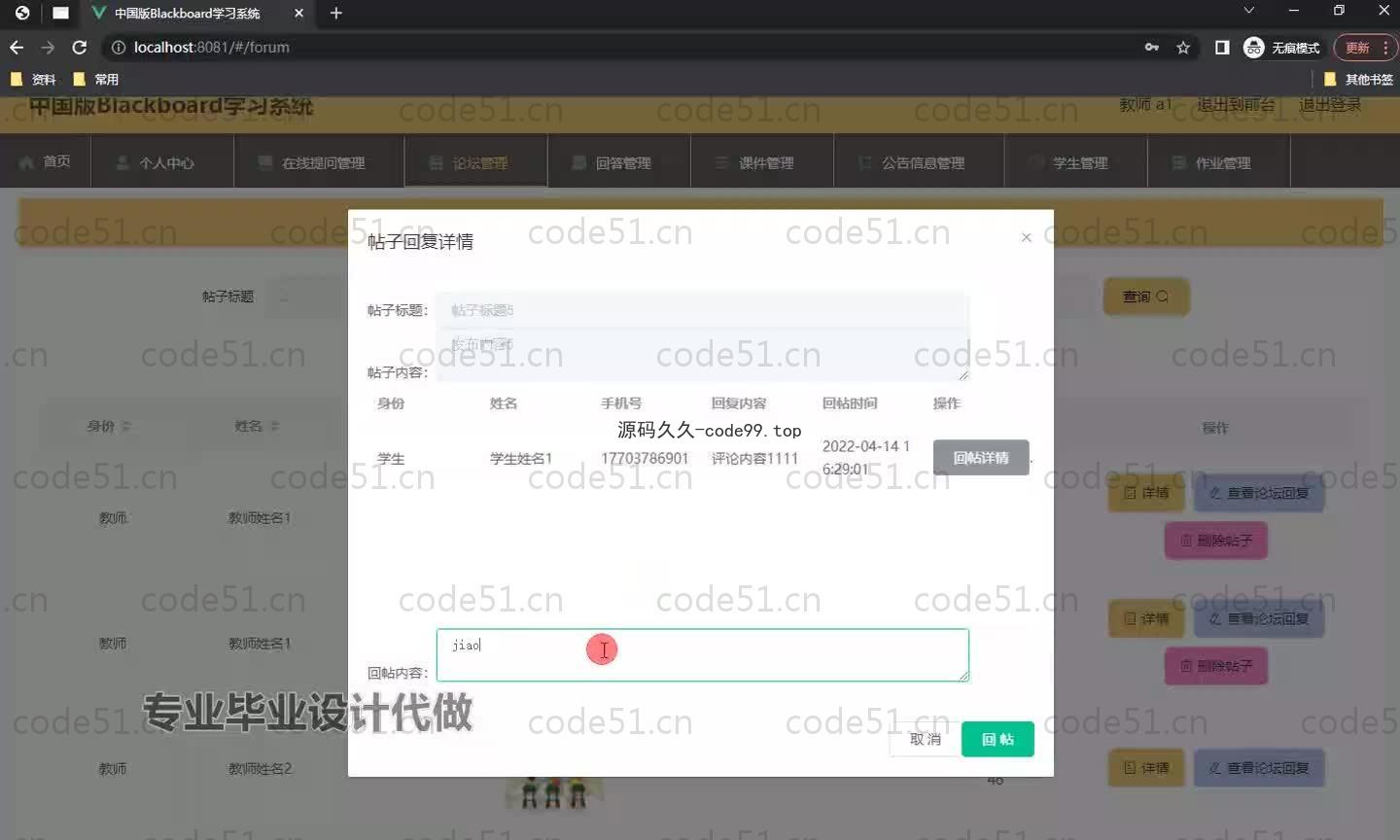Close the 帖子回复详情 dialog

[x=1026, y=237]
